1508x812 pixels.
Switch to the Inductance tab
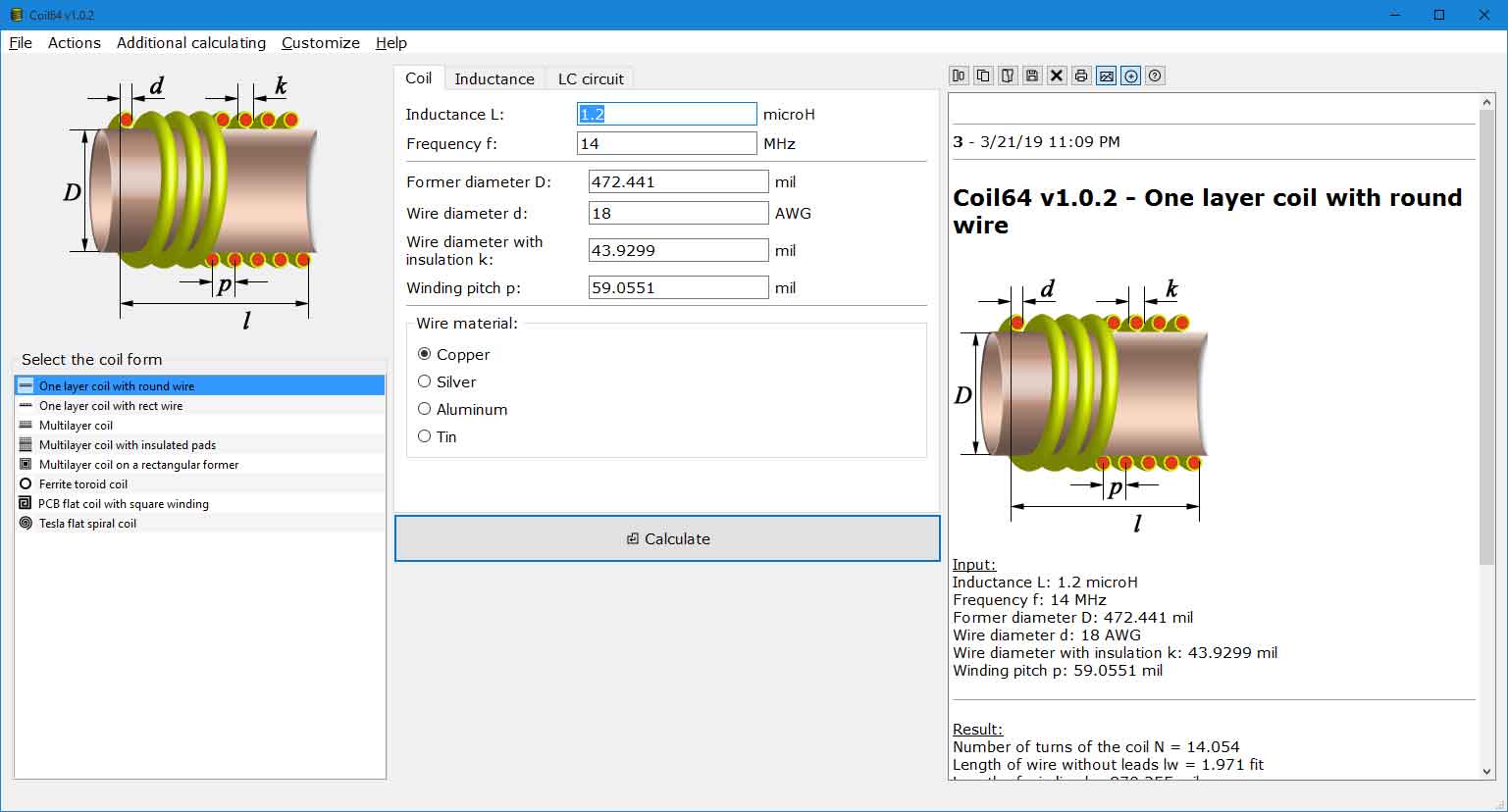pos(494,78)
